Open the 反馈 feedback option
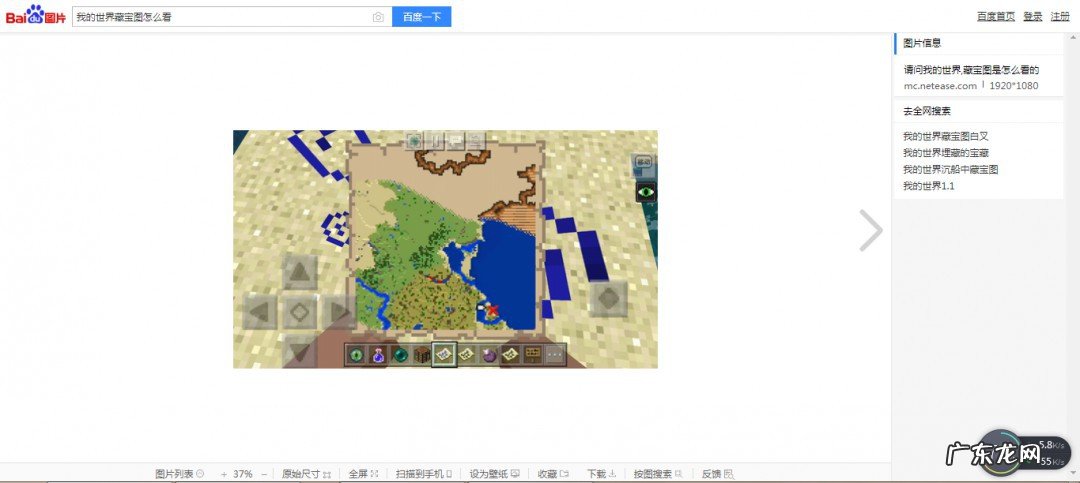This screenshot has width=1080, height=483. [x=718, y=474]
